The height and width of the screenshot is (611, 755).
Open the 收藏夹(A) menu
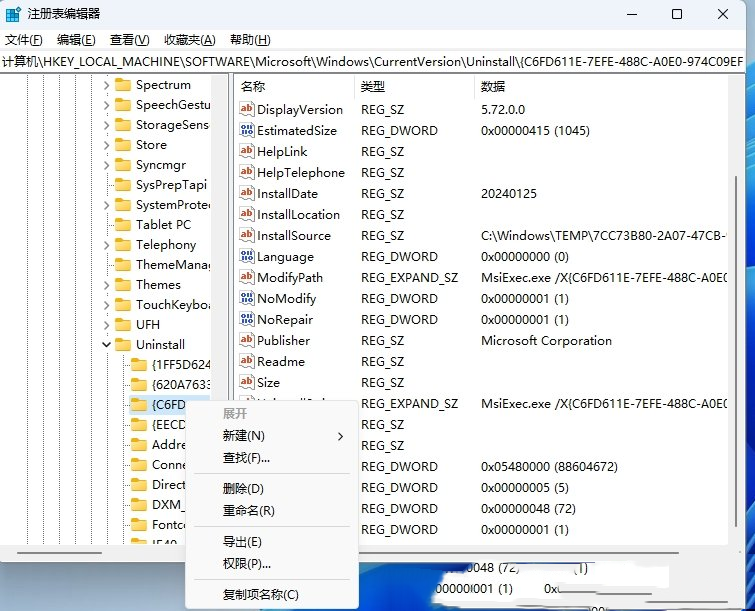(x=189, y=39)
